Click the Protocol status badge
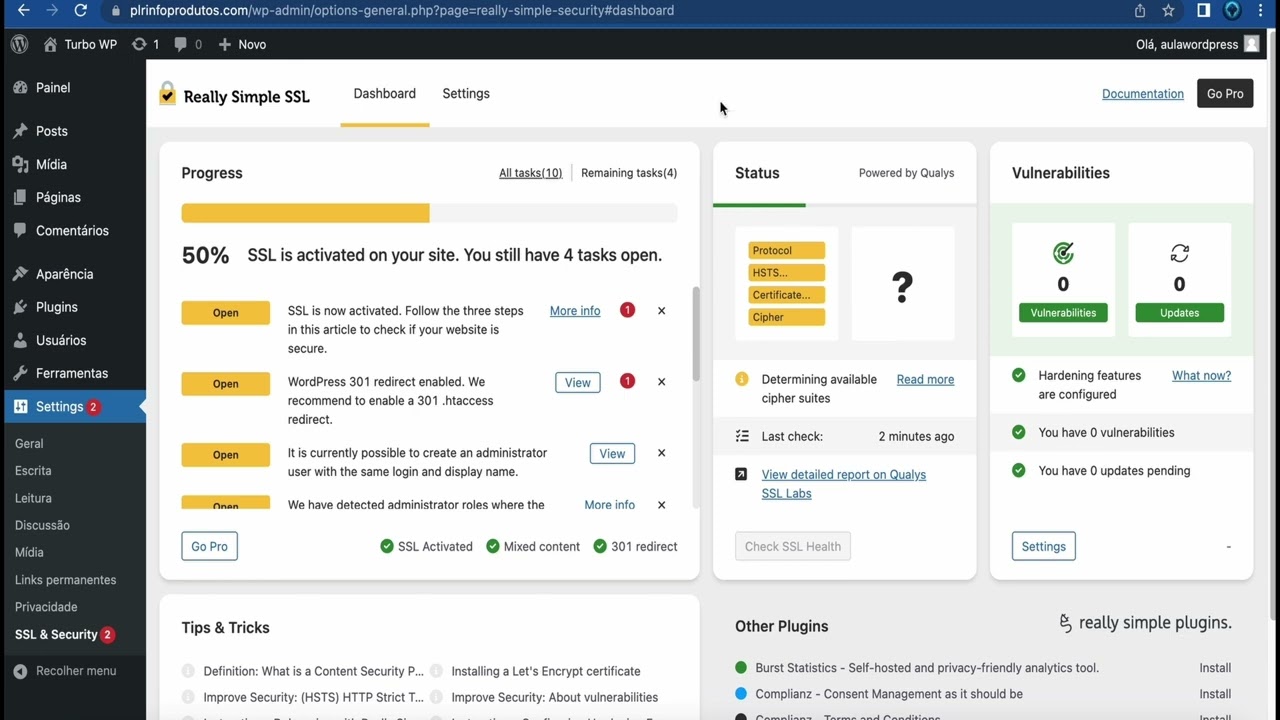 [x=787, y=251]
